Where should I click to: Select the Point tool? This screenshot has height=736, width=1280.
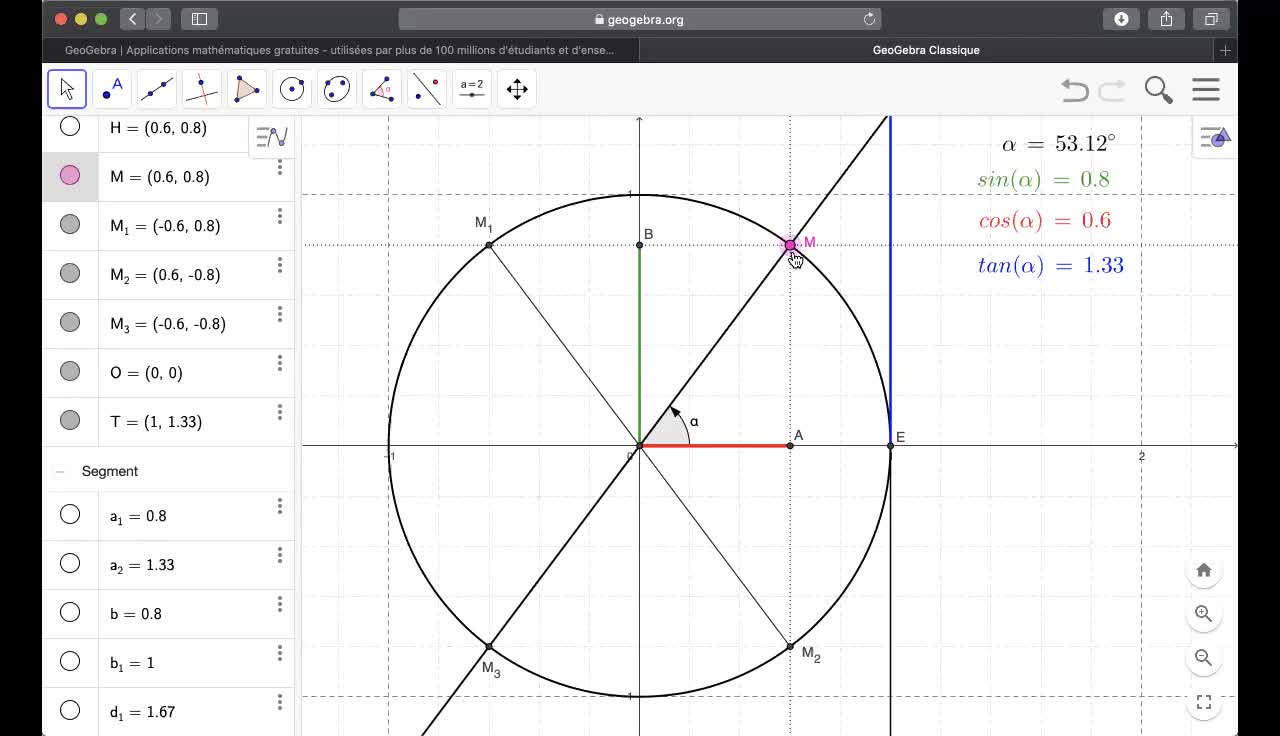tap(112, 89)
